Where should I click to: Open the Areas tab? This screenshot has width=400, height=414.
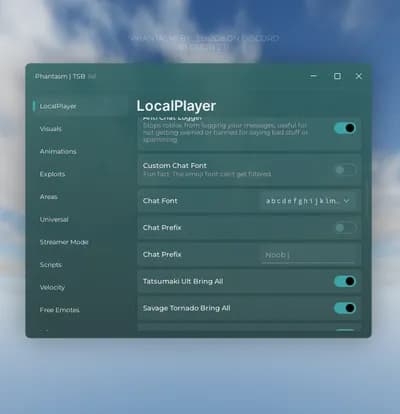pyautogui.click(x=49, y=197)
